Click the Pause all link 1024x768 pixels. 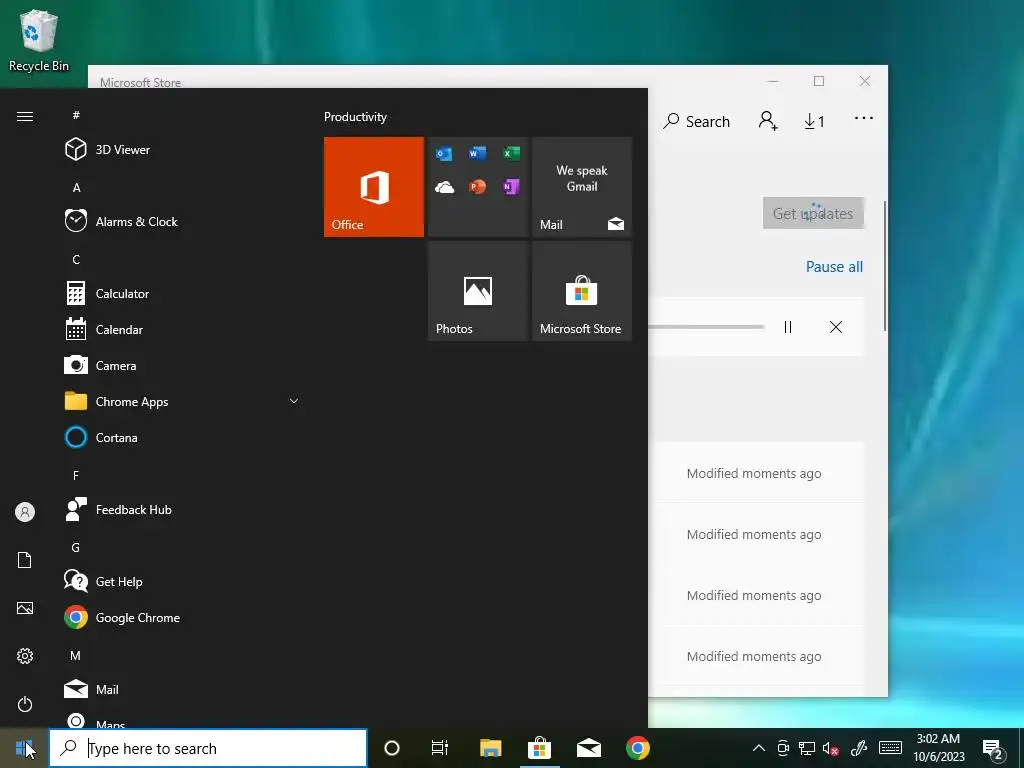coord(834,267)
